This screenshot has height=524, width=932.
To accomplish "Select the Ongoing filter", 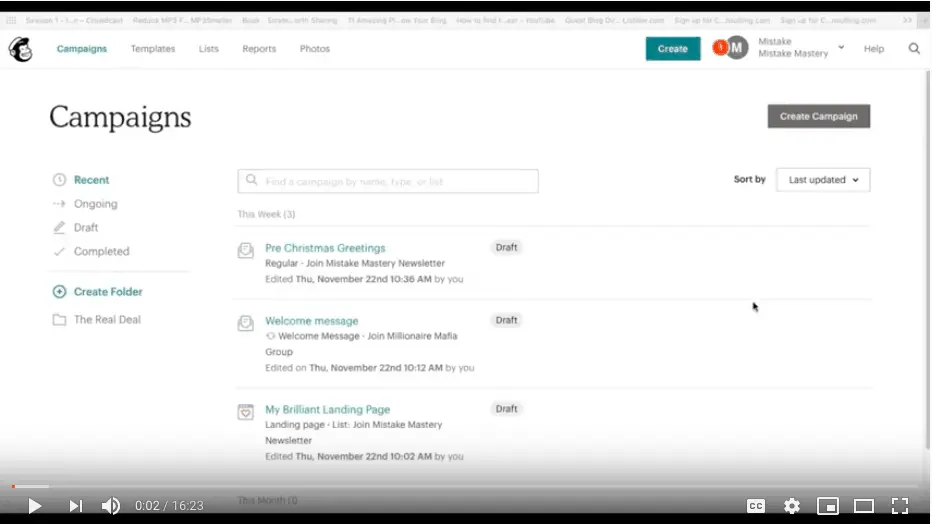I will [x=96, y=204].
